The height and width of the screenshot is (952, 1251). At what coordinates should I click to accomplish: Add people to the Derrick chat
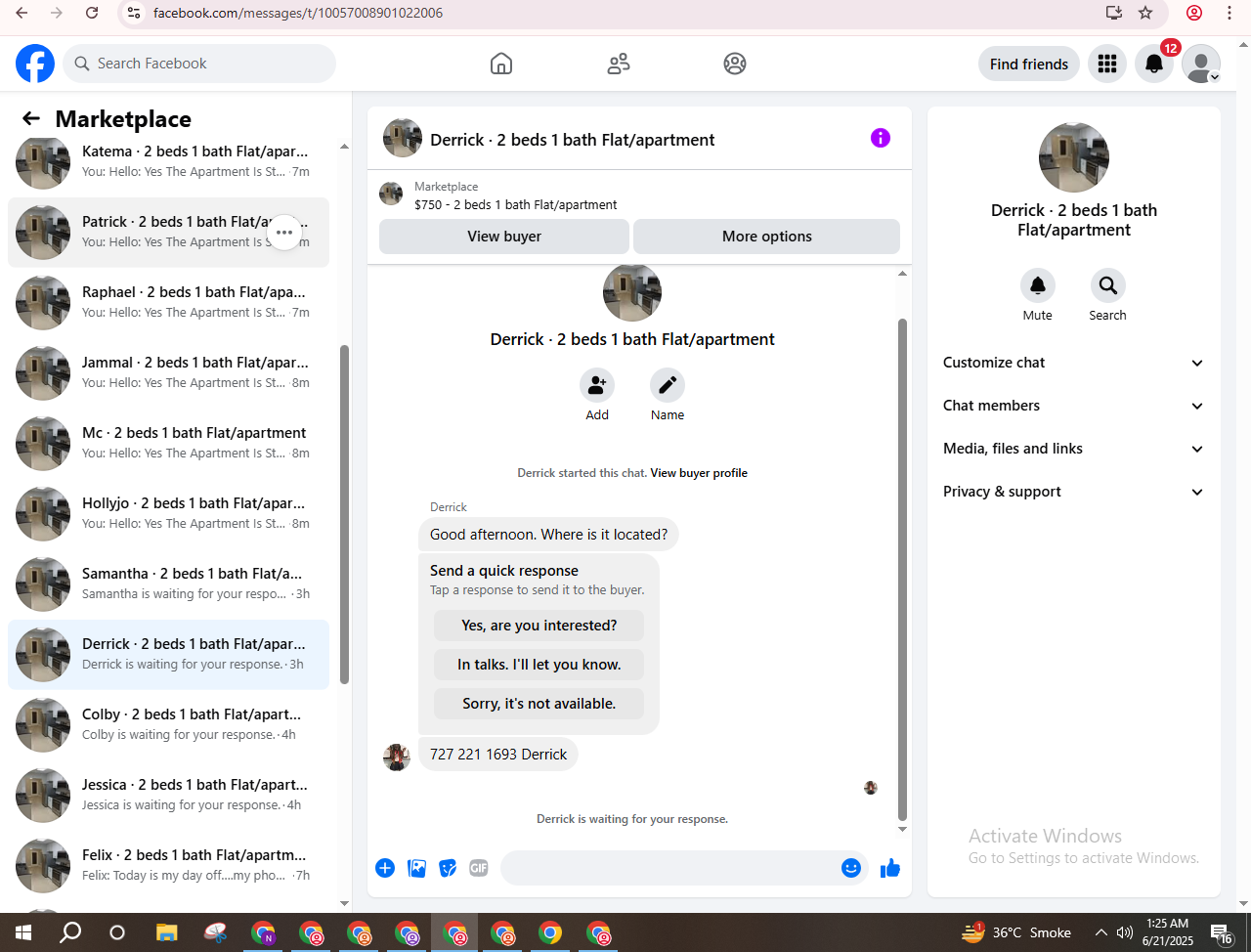tap(597, 385)
